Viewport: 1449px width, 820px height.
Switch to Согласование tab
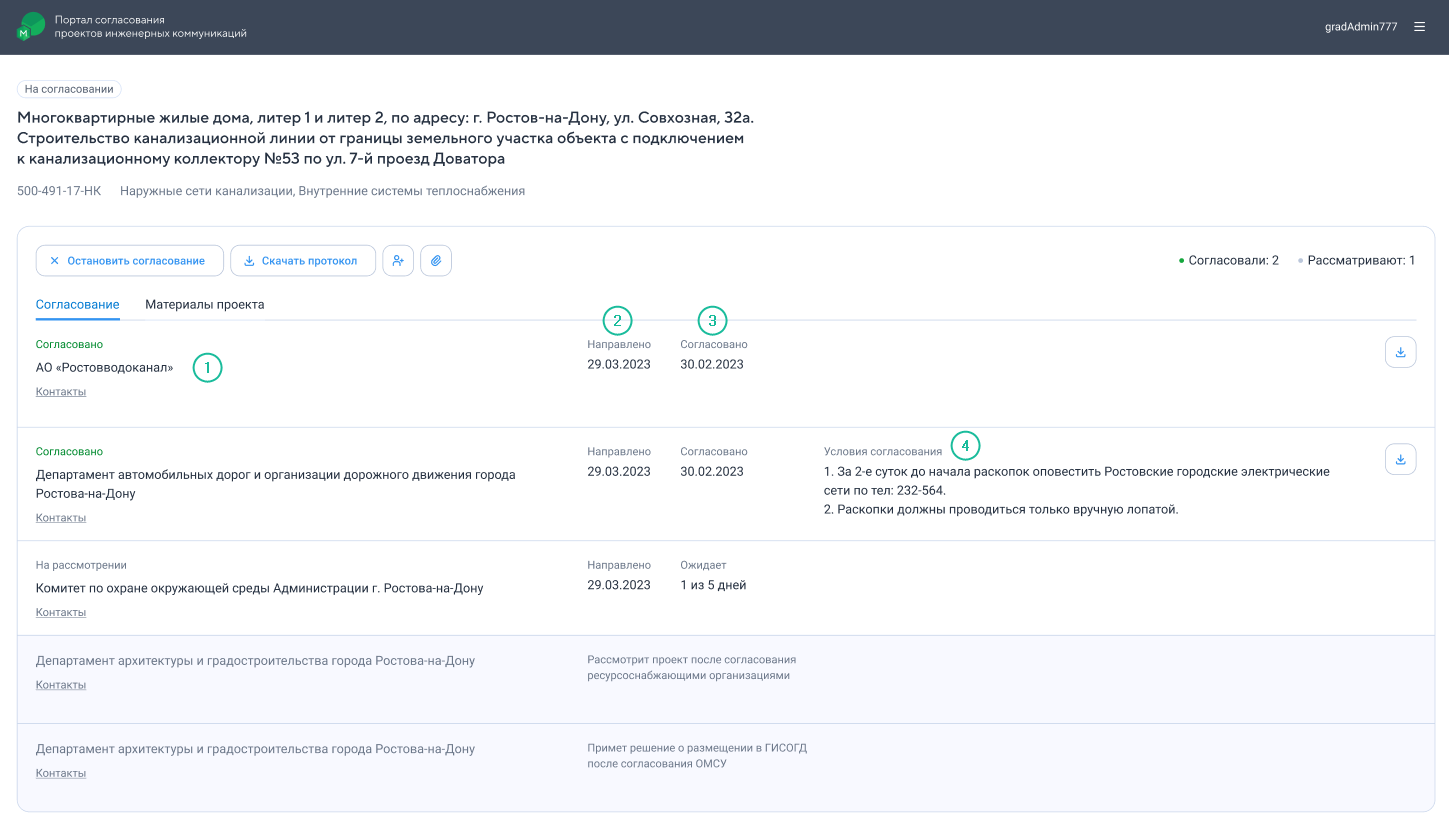point(78,304)
